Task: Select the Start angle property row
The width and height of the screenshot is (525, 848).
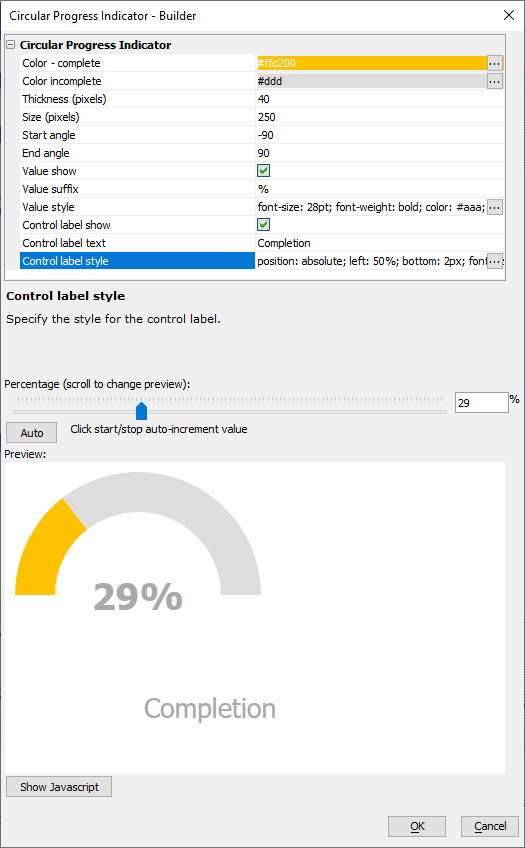Action: pyautogui.click(x=262, y=135)
